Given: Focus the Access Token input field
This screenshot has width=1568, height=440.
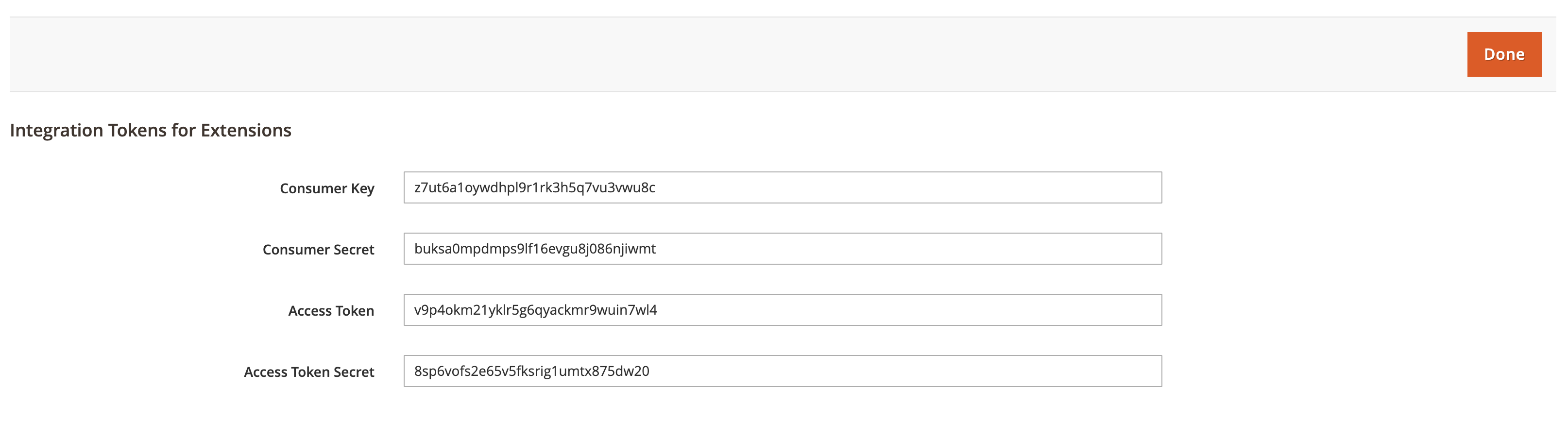Looking at the screenshot, I should pyautogui.click(x=782, y=310).
